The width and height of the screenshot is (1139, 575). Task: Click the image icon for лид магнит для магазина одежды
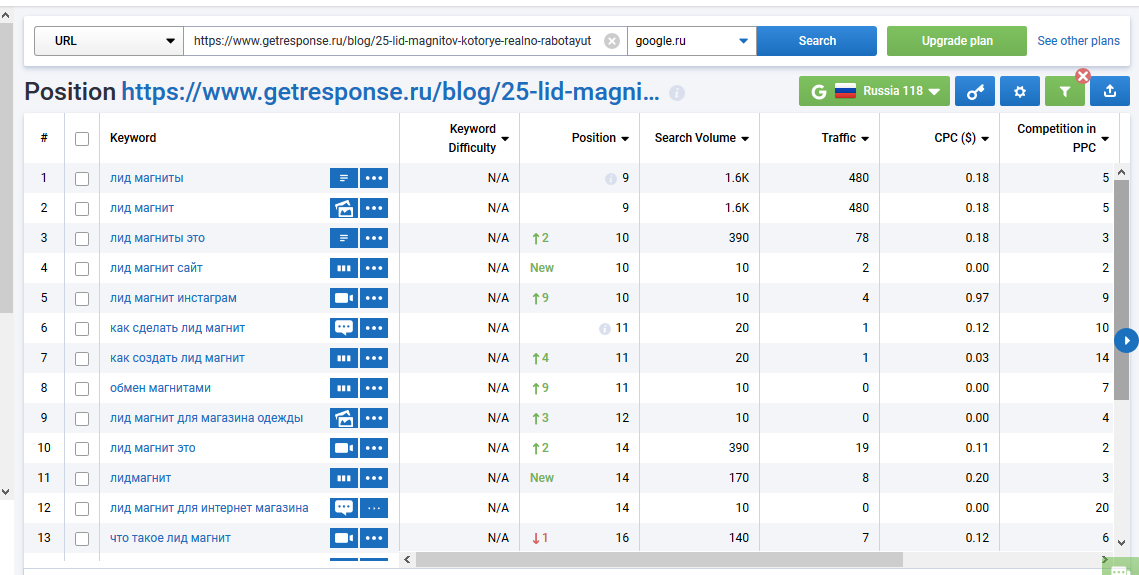click(344, 418)
